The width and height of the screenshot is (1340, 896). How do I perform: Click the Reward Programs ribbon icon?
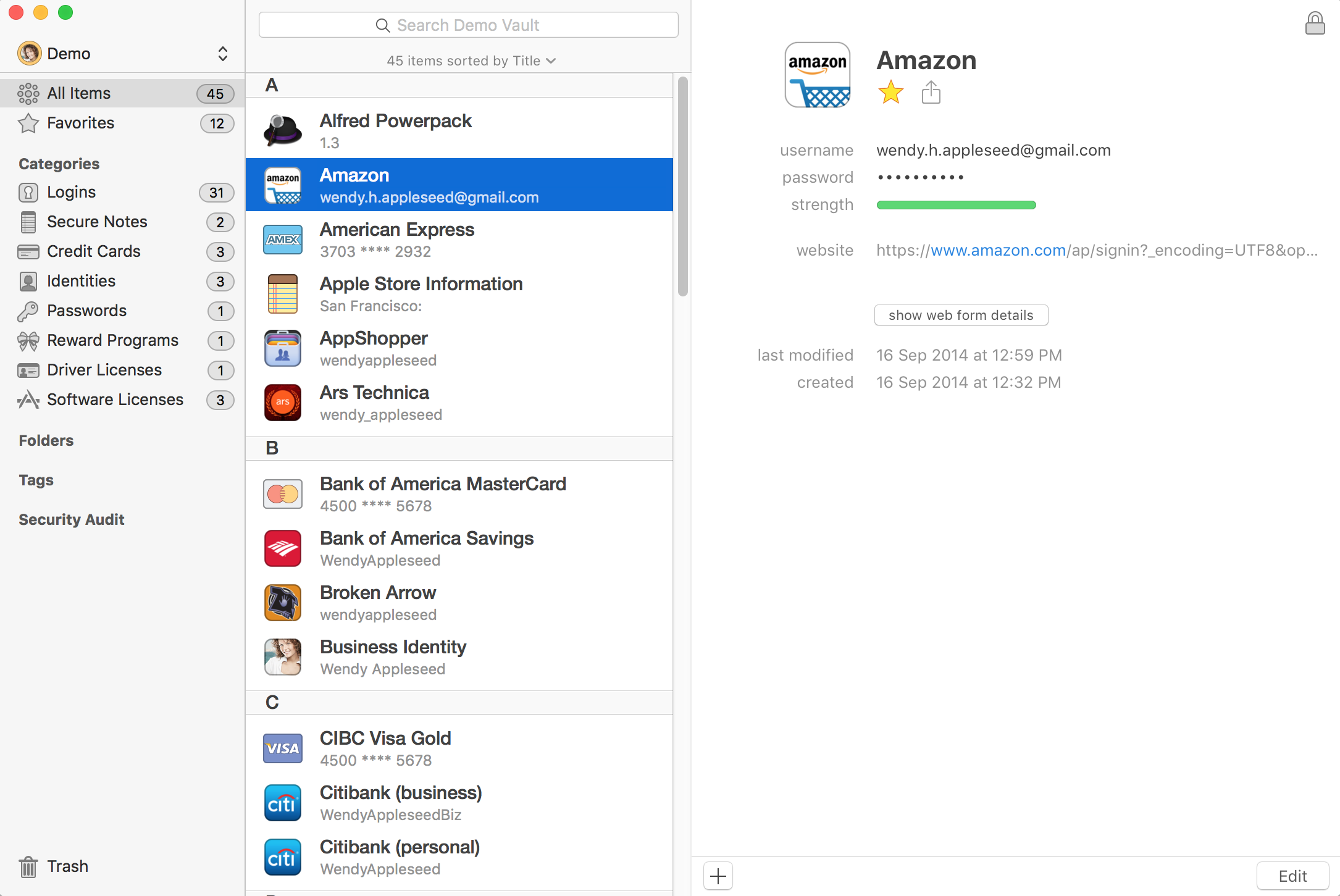pos(28,341)
